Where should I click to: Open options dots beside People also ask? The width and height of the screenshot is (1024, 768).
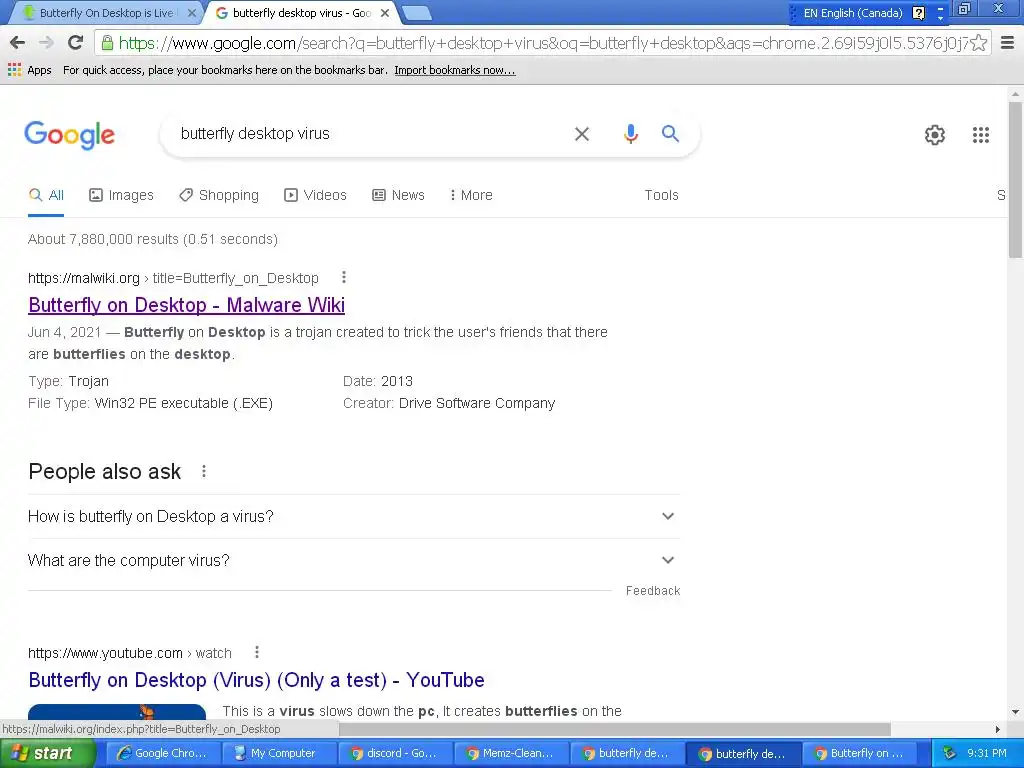(204, 471)
